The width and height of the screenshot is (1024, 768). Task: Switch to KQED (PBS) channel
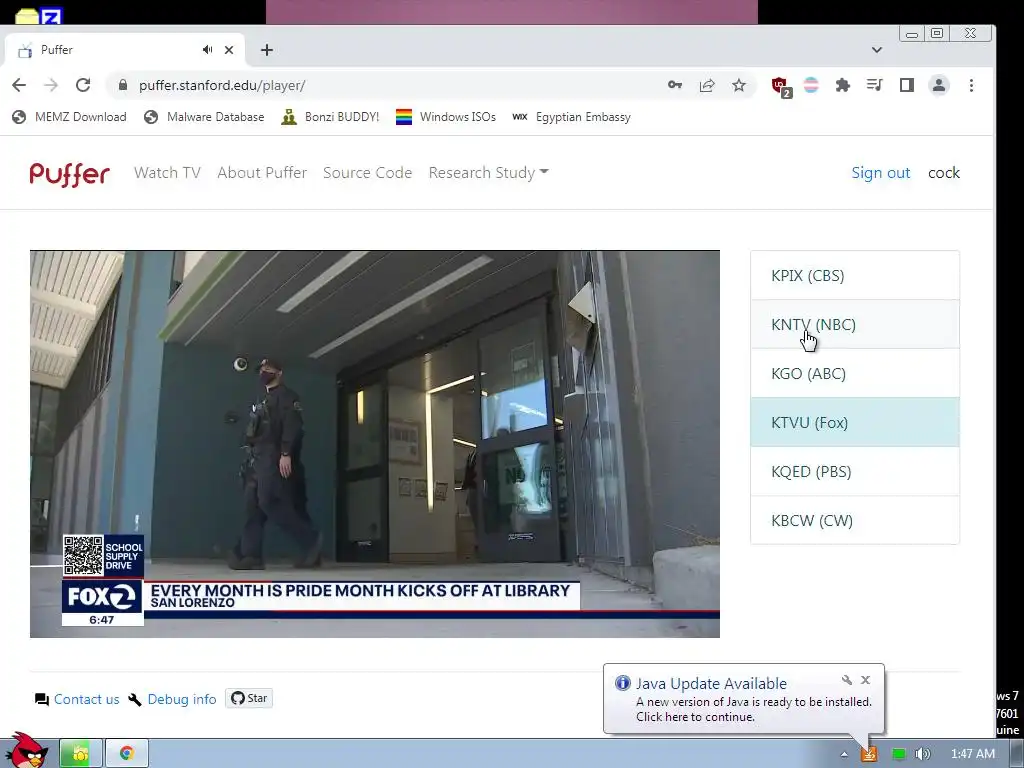point(855,472)
